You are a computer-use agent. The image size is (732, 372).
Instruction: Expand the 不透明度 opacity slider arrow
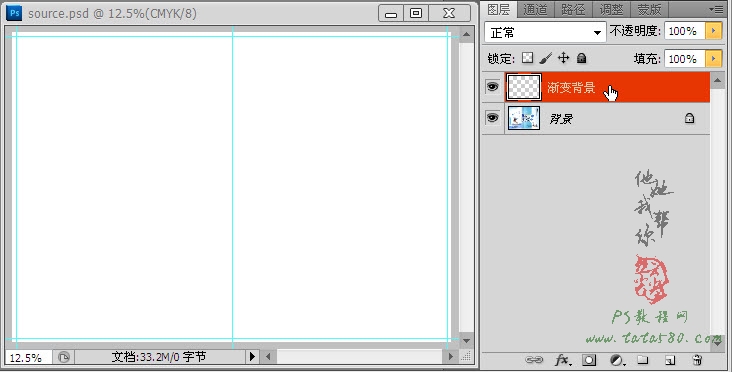click(x=713, y=31)
